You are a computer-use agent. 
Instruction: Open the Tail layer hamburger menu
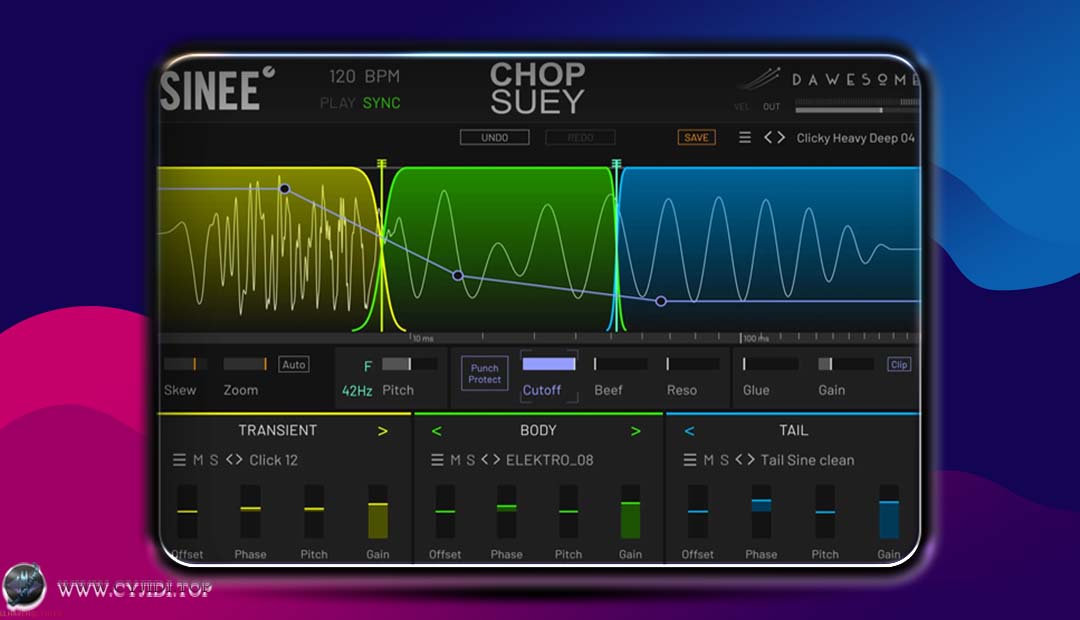tap(690, 460)
